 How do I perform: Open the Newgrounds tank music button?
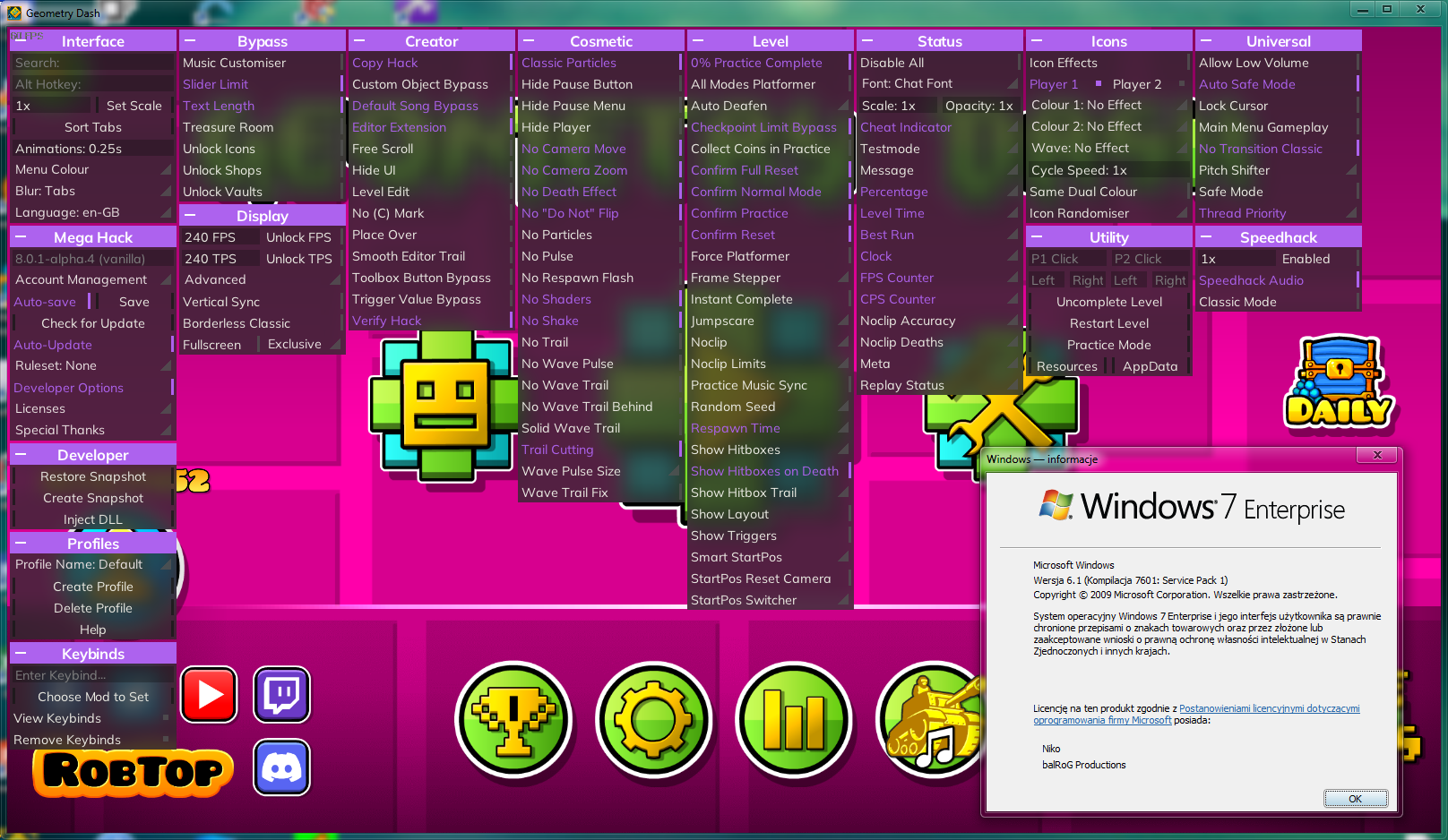(x=929, y=719)
